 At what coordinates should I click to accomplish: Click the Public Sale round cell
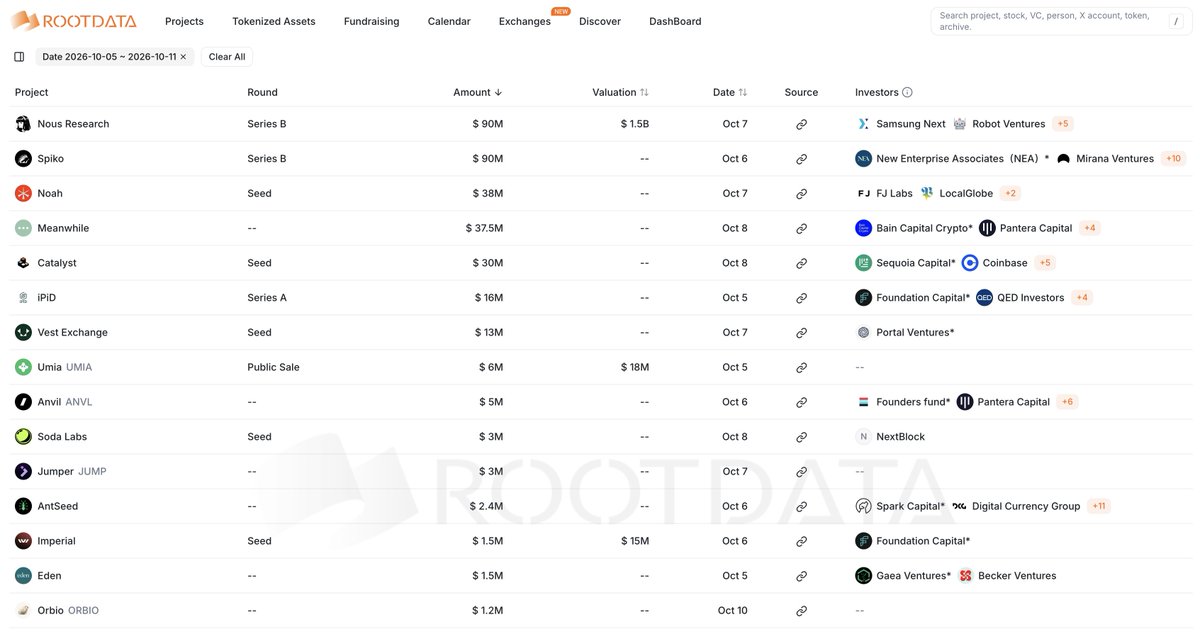273,367
